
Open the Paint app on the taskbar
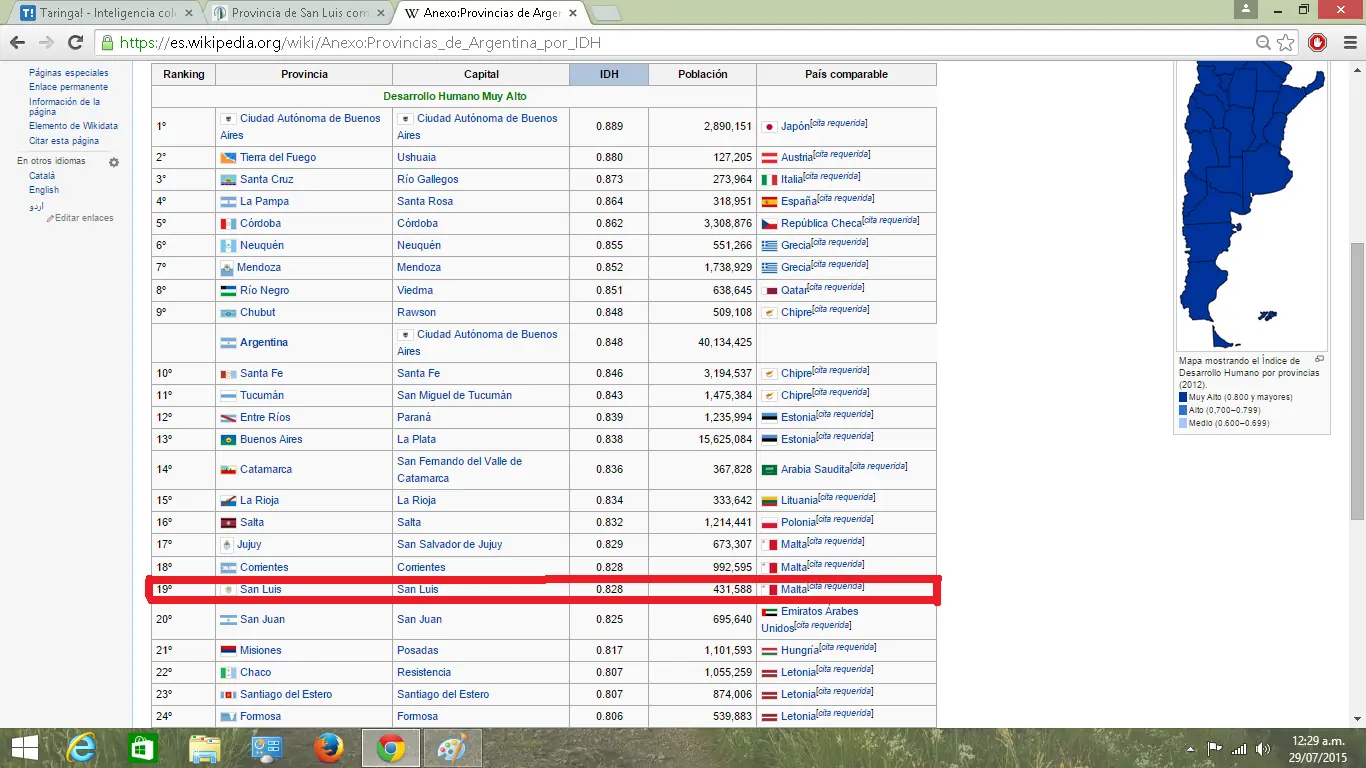[452, 748]
